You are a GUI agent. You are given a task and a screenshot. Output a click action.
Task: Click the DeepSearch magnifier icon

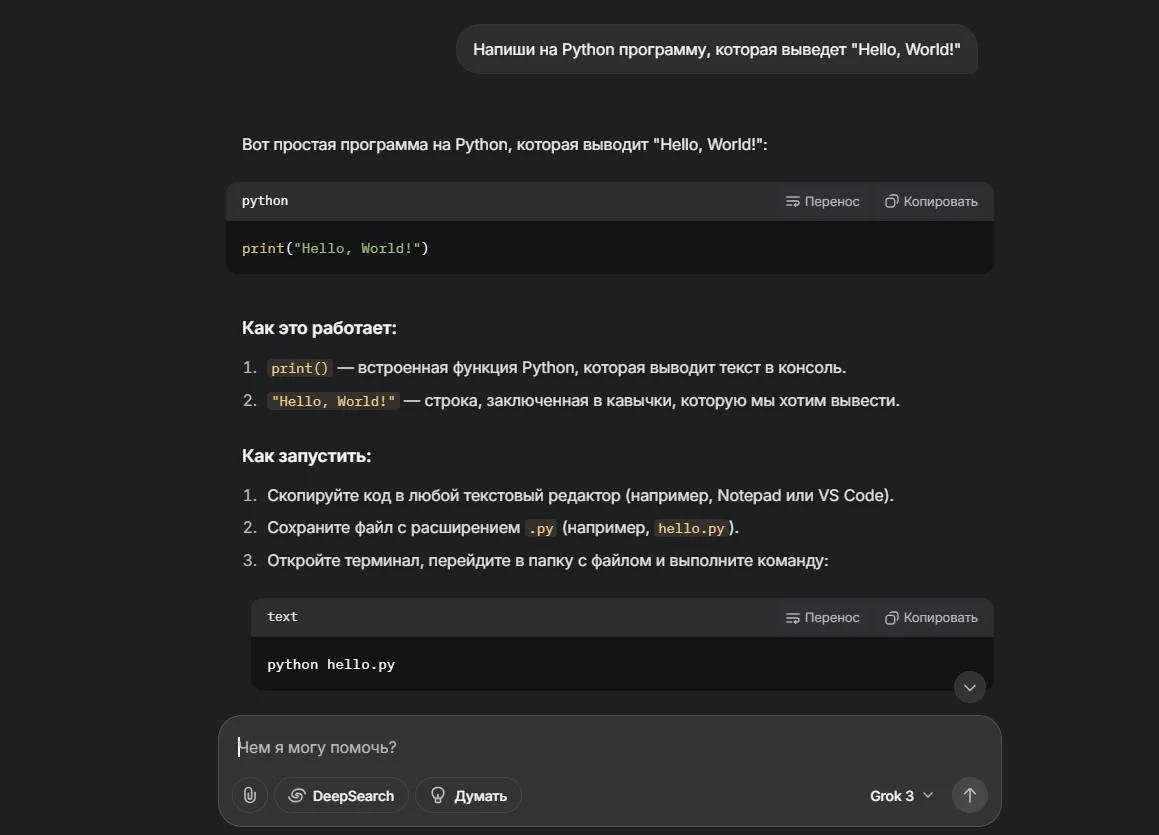pyautogui.click(x=297, y=795)
